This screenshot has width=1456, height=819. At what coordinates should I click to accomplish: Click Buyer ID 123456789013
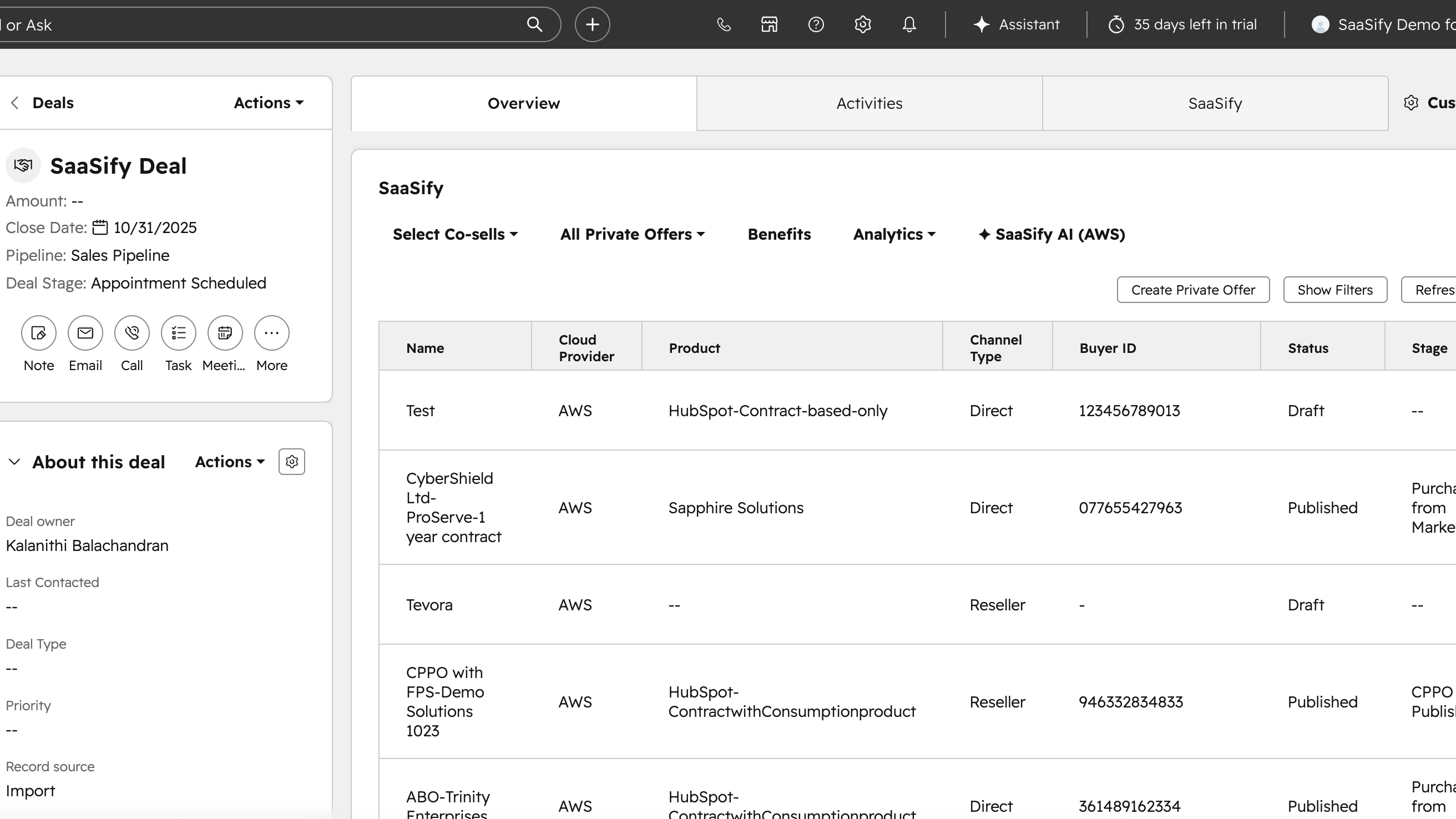pos(1129,411)
